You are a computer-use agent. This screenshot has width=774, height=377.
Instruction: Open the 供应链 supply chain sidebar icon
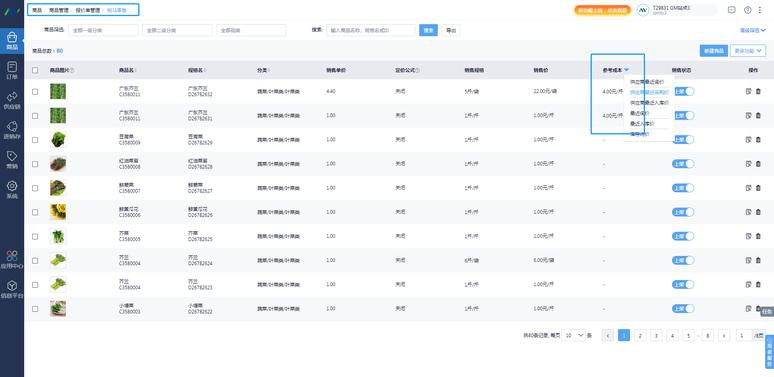pos(12,99)
